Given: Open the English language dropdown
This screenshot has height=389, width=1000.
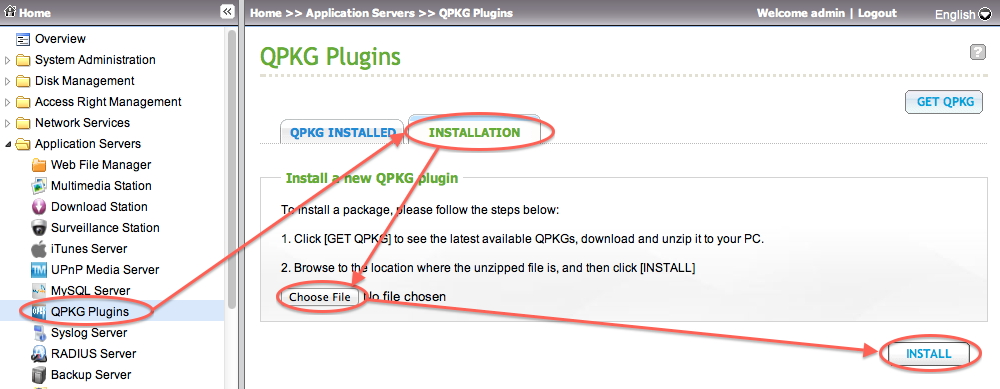Looking at the screenshot, I should [x=964, y=14].
